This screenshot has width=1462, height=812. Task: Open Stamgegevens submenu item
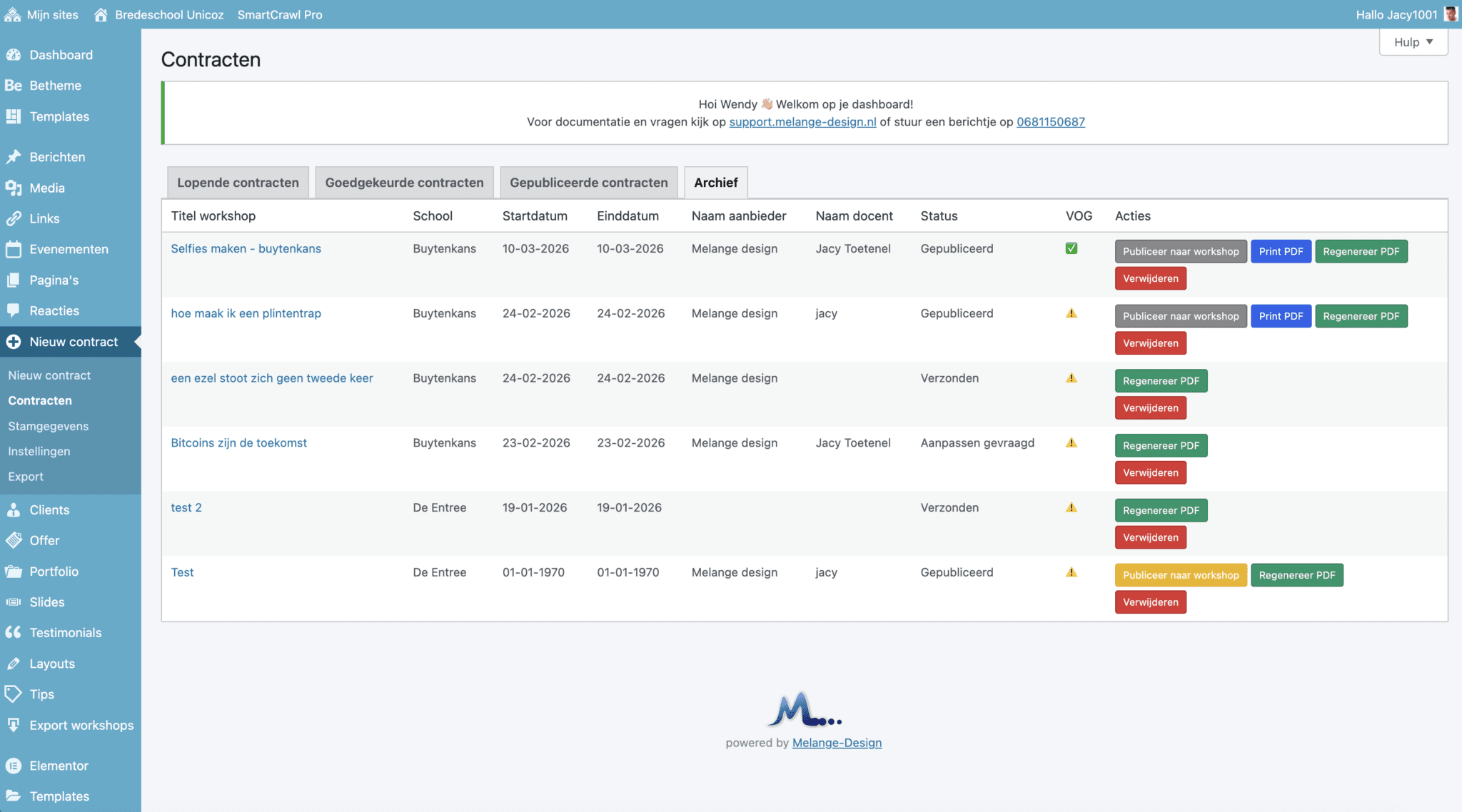click(x=49, y=426)
